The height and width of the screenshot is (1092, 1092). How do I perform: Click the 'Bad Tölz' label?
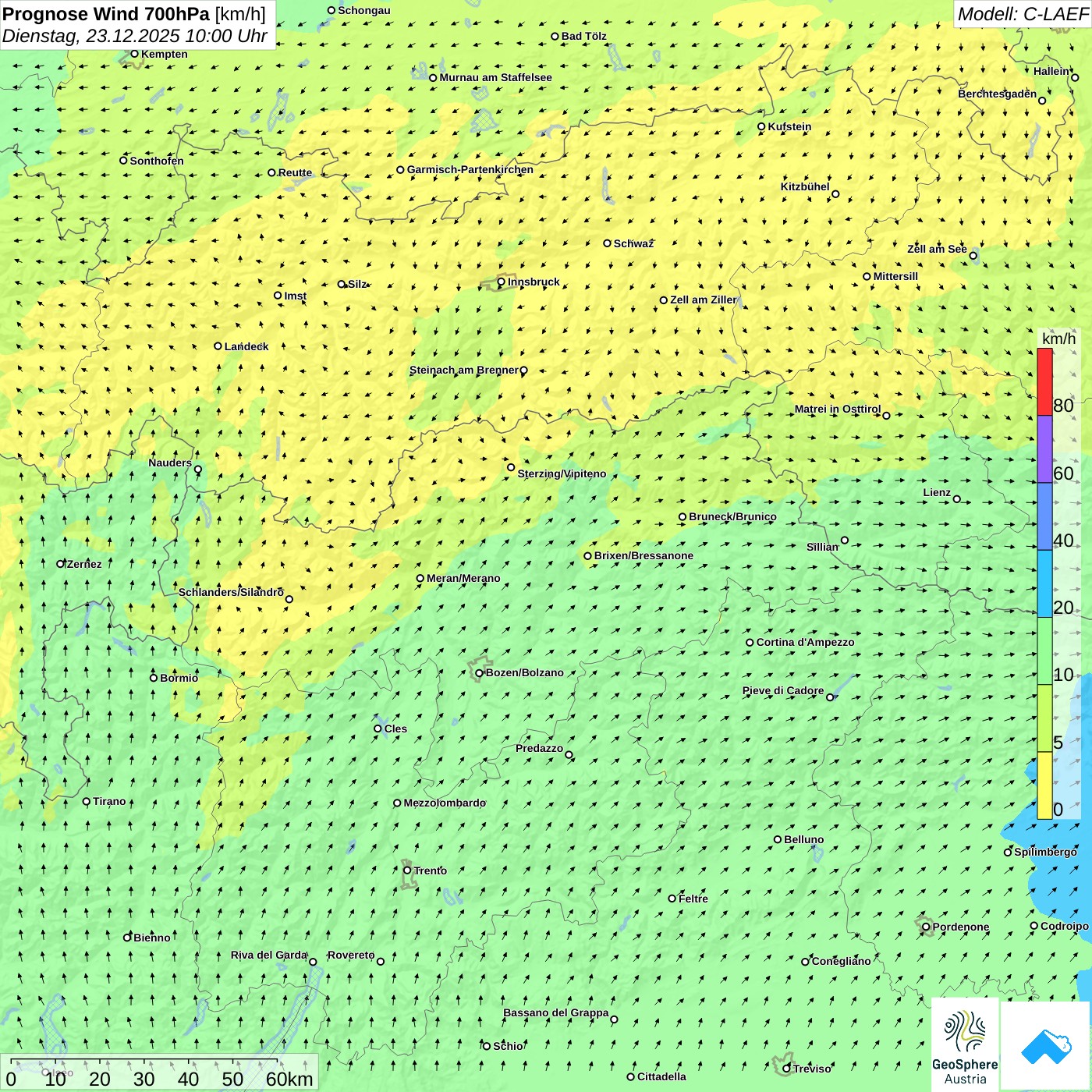coord(584,36)
